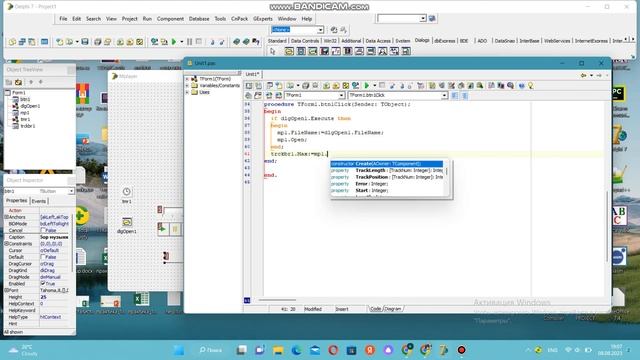Viewport: 640px width, 360px height.
Task: Click the Bandicam record icon in taskbar
Action: point(462,350)
